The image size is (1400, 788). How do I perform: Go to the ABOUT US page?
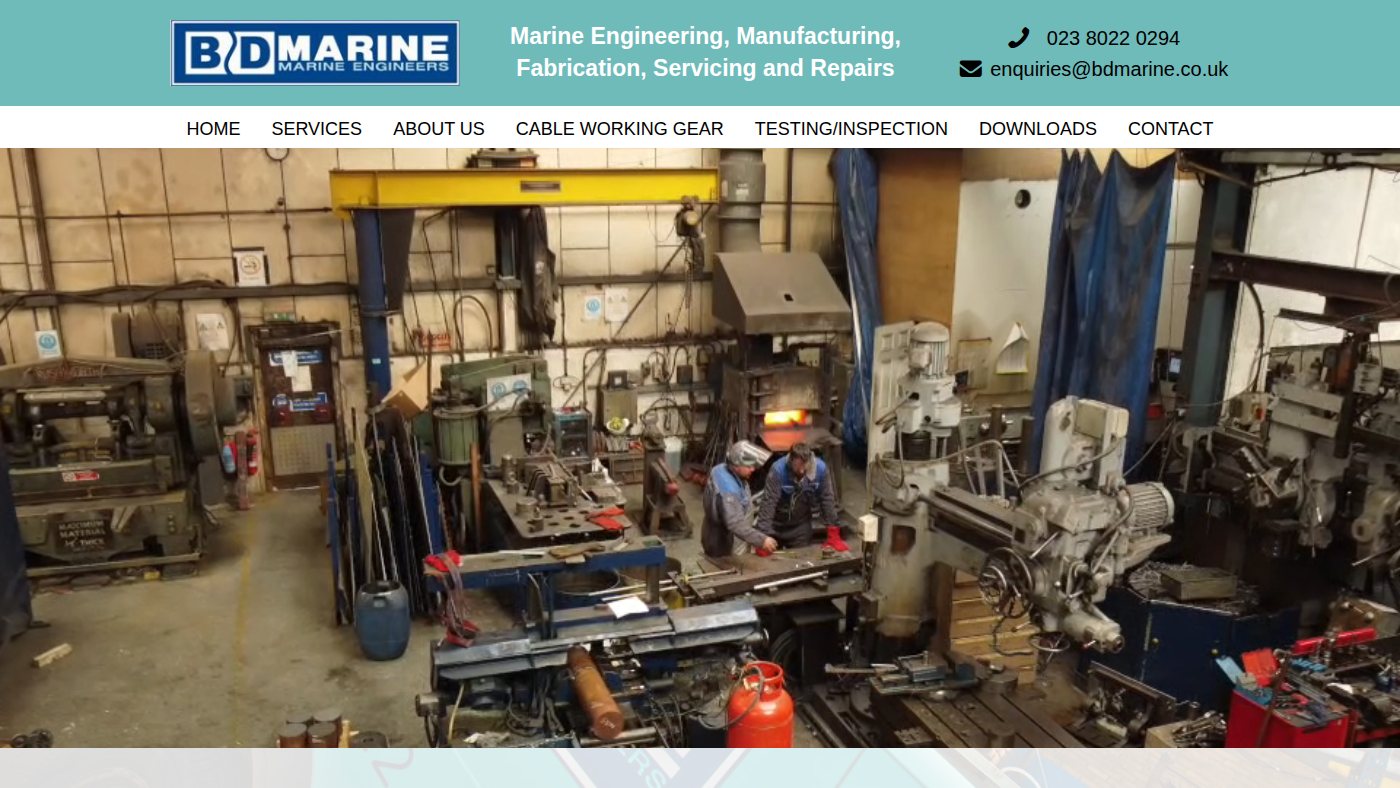[x=439, y=129]
